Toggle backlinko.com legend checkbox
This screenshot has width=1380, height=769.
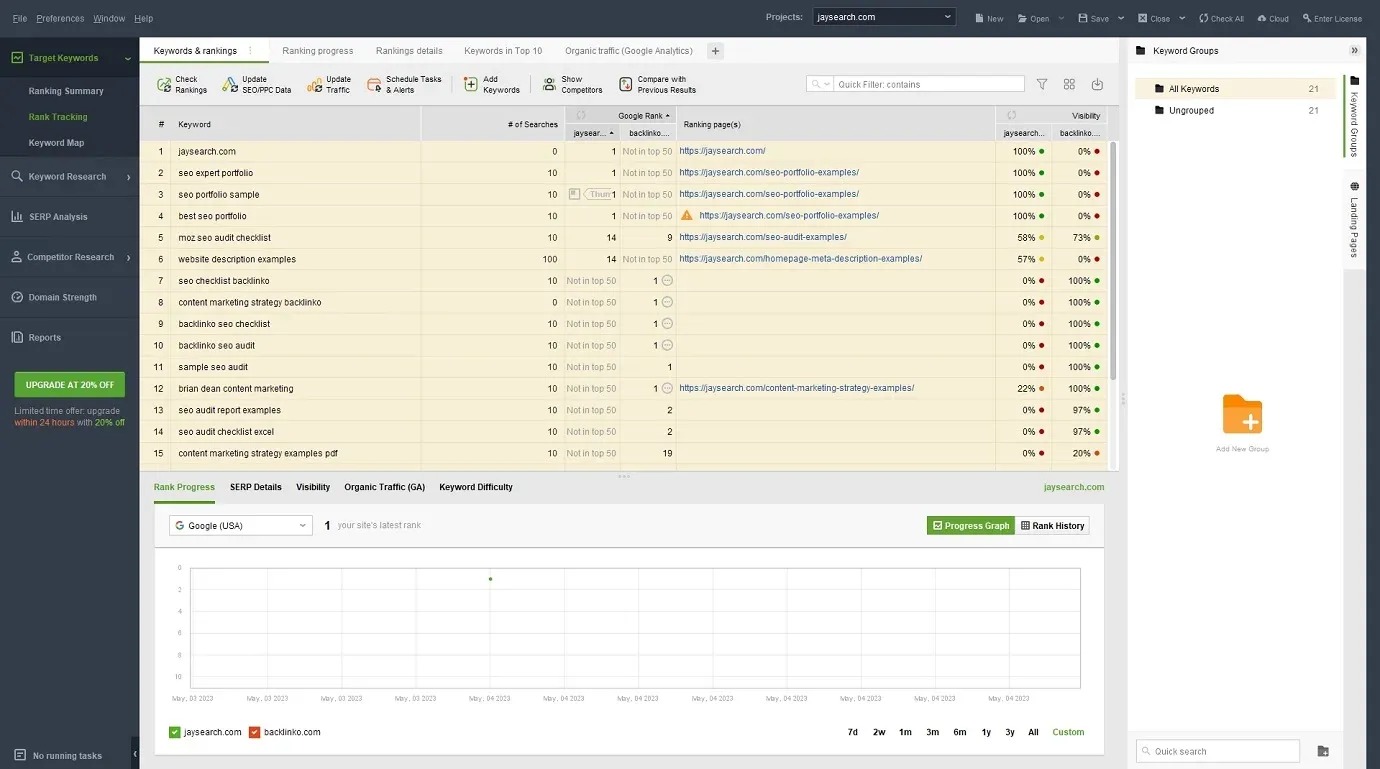[254, 732]
